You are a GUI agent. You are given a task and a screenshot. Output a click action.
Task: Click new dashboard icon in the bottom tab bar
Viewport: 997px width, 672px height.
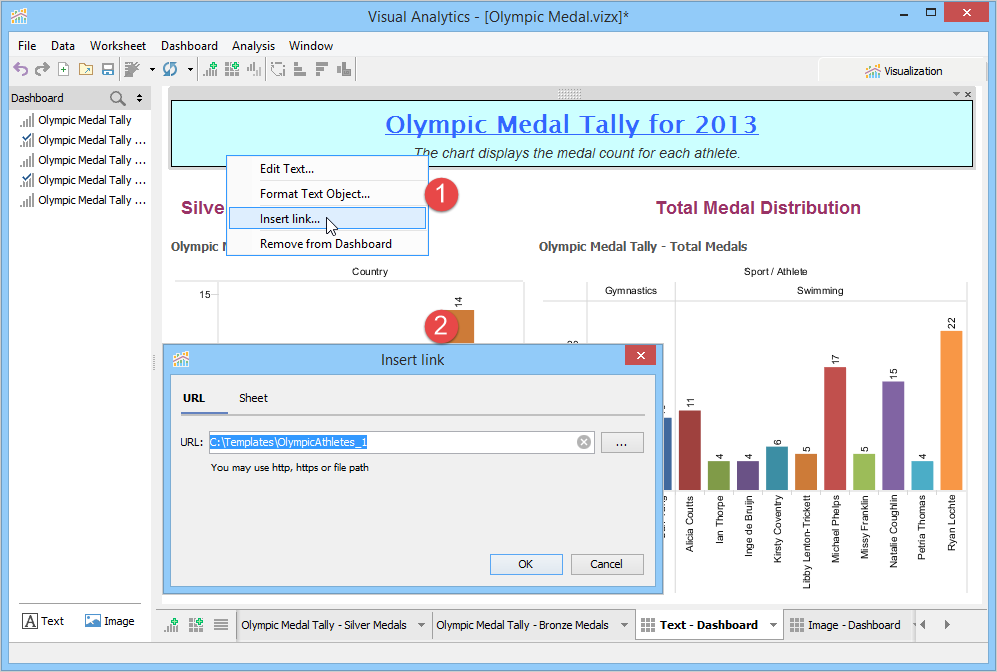click(196, 625)
